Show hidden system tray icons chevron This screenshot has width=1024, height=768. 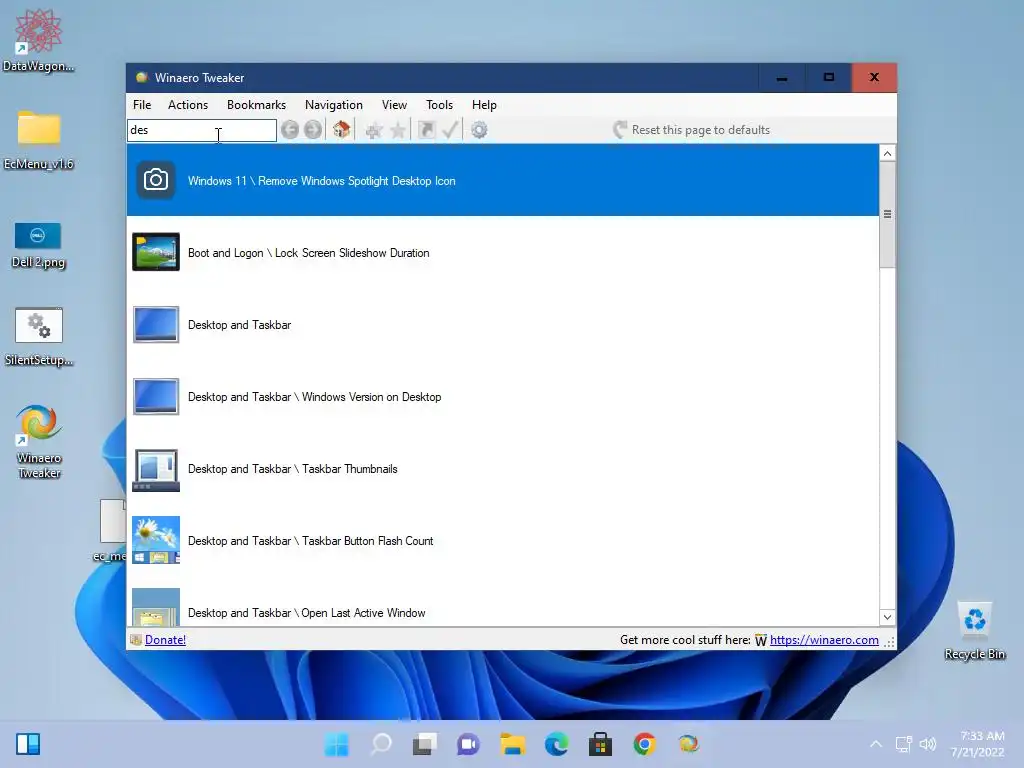[876, 744]
